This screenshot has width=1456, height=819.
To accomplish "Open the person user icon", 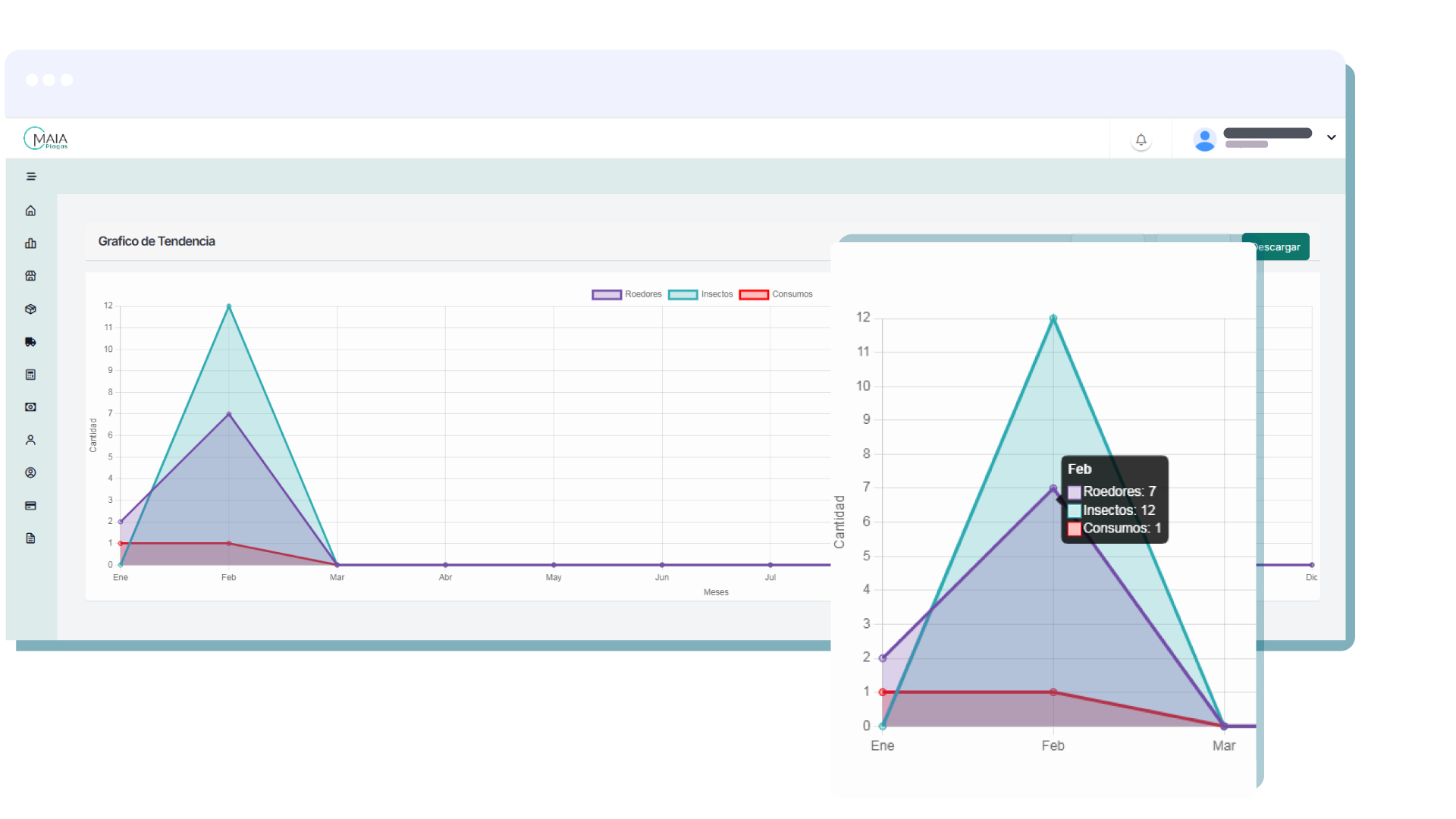I will pyautogui.click(x=30, y=440).
